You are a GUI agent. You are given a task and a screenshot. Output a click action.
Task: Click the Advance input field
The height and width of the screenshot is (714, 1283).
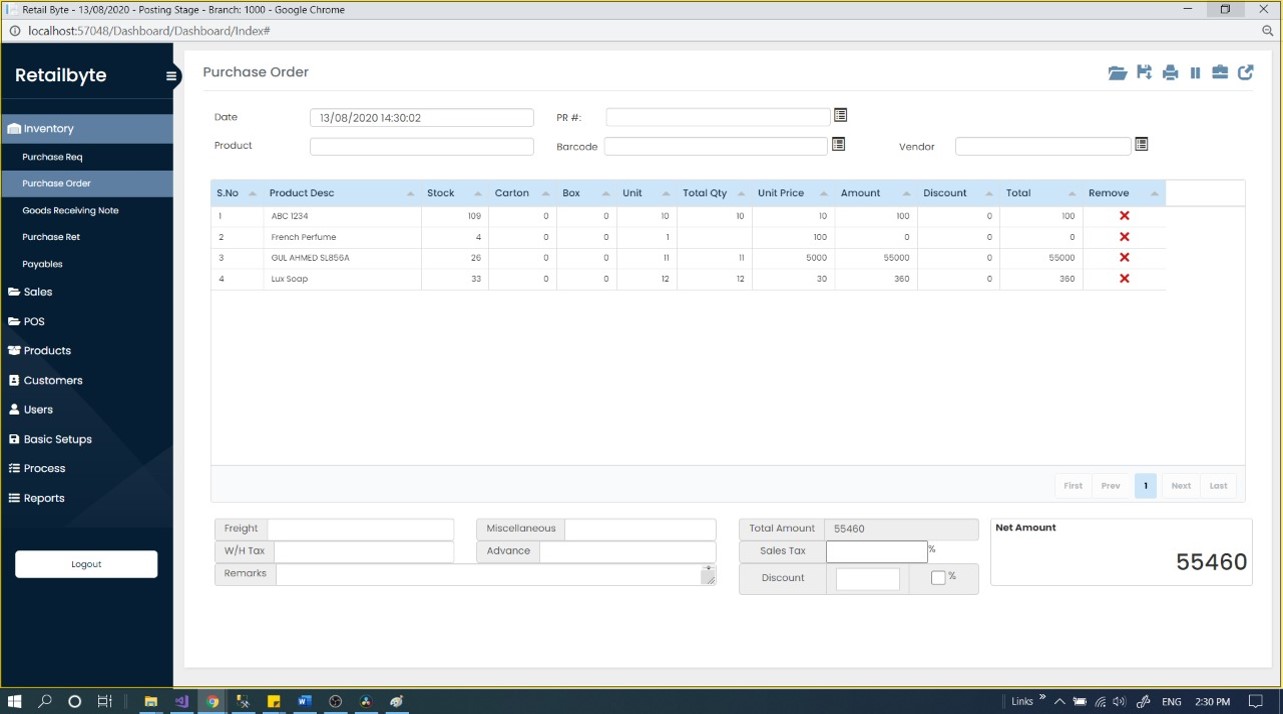click(627, 552)
